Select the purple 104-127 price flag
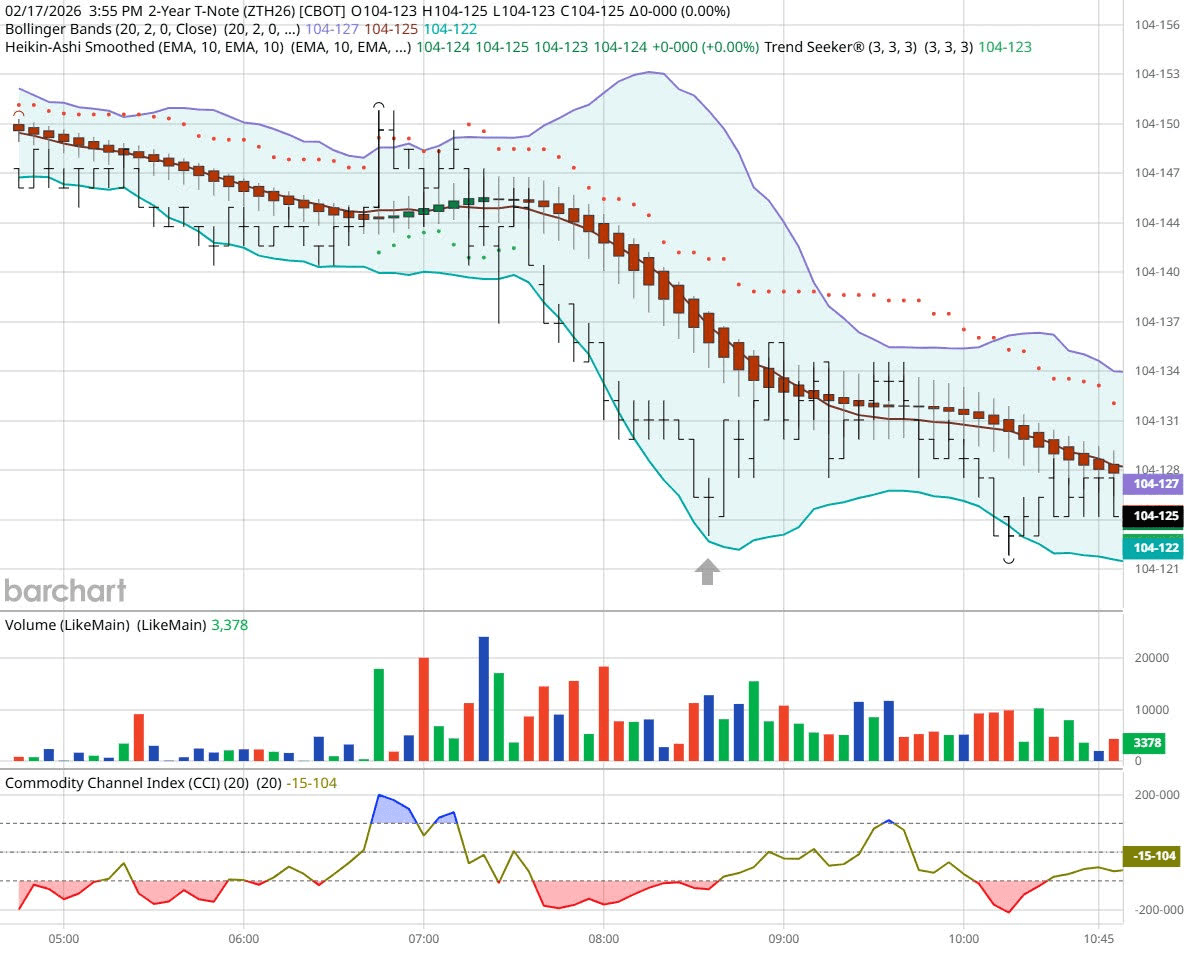 tap(1153, 484)
